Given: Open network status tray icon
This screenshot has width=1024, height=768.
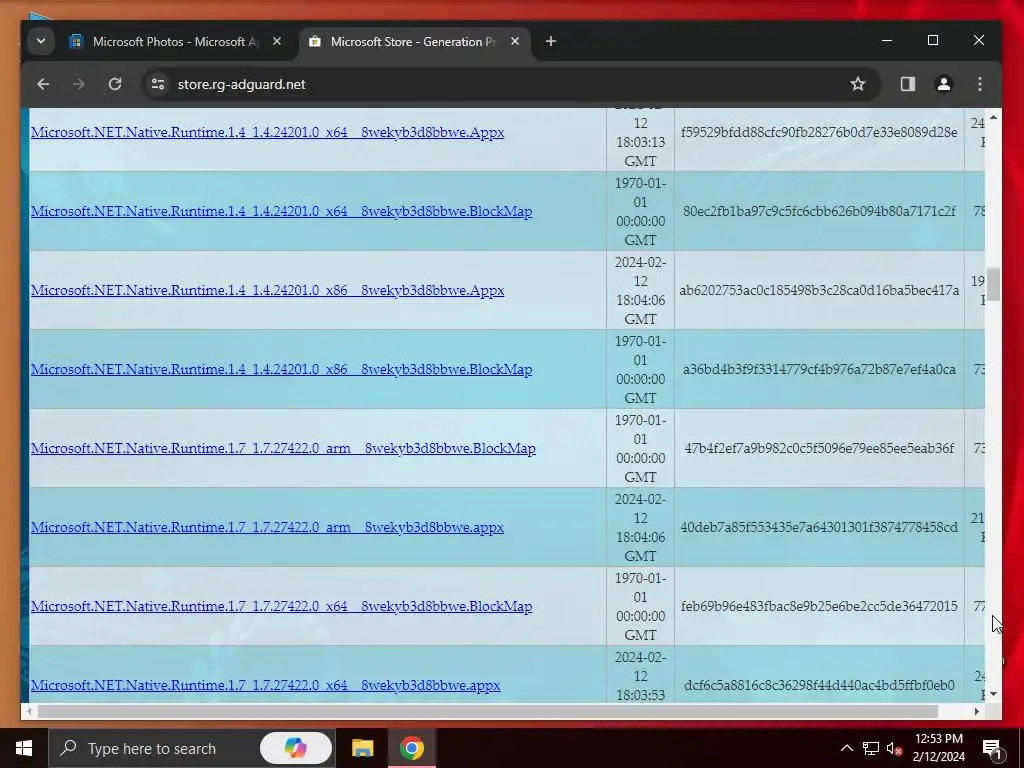Looking at the screenshot, I should 871,748.
